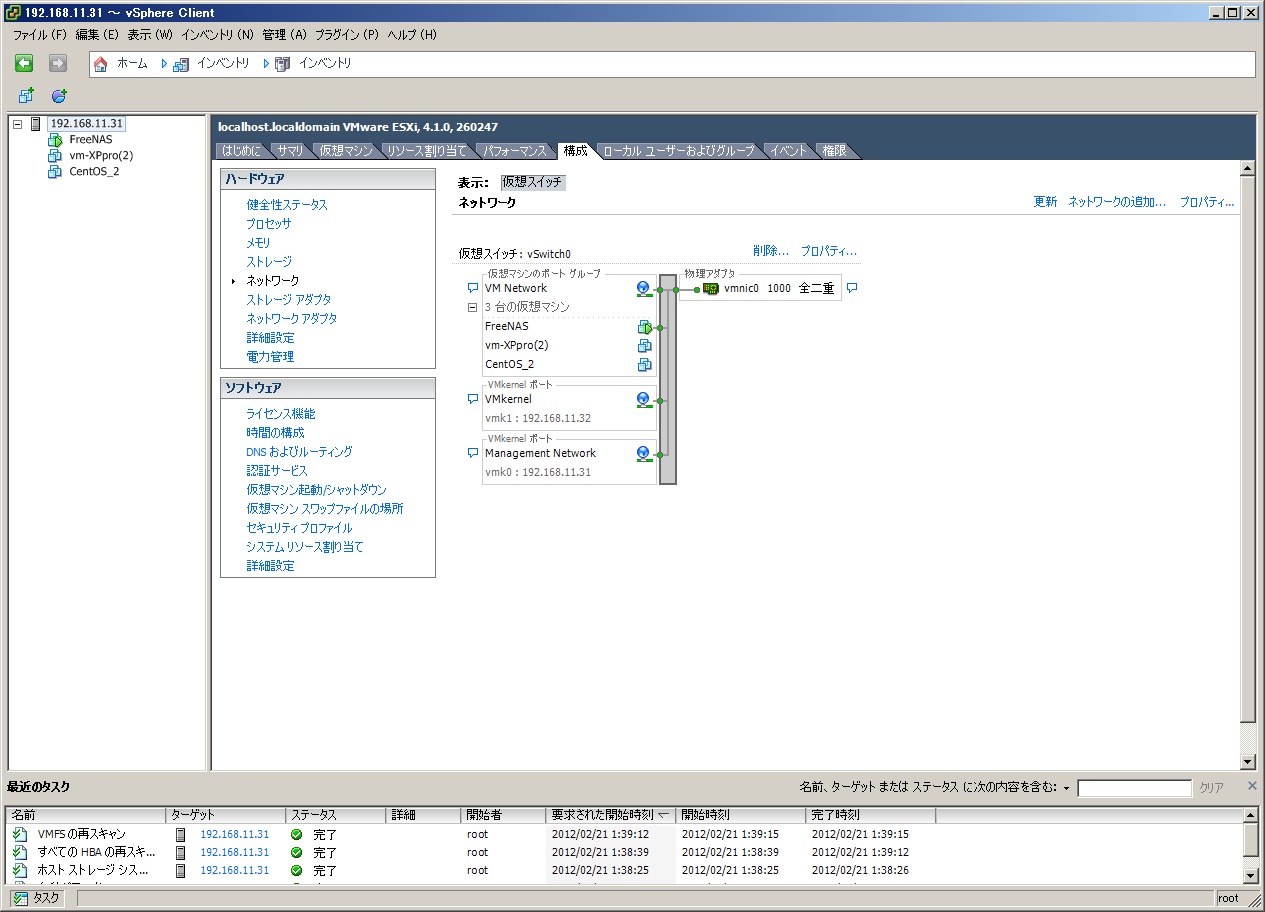Click the speech bubble icon beside VMkernel
This screenshot has height=912, width=1265.
473,399
